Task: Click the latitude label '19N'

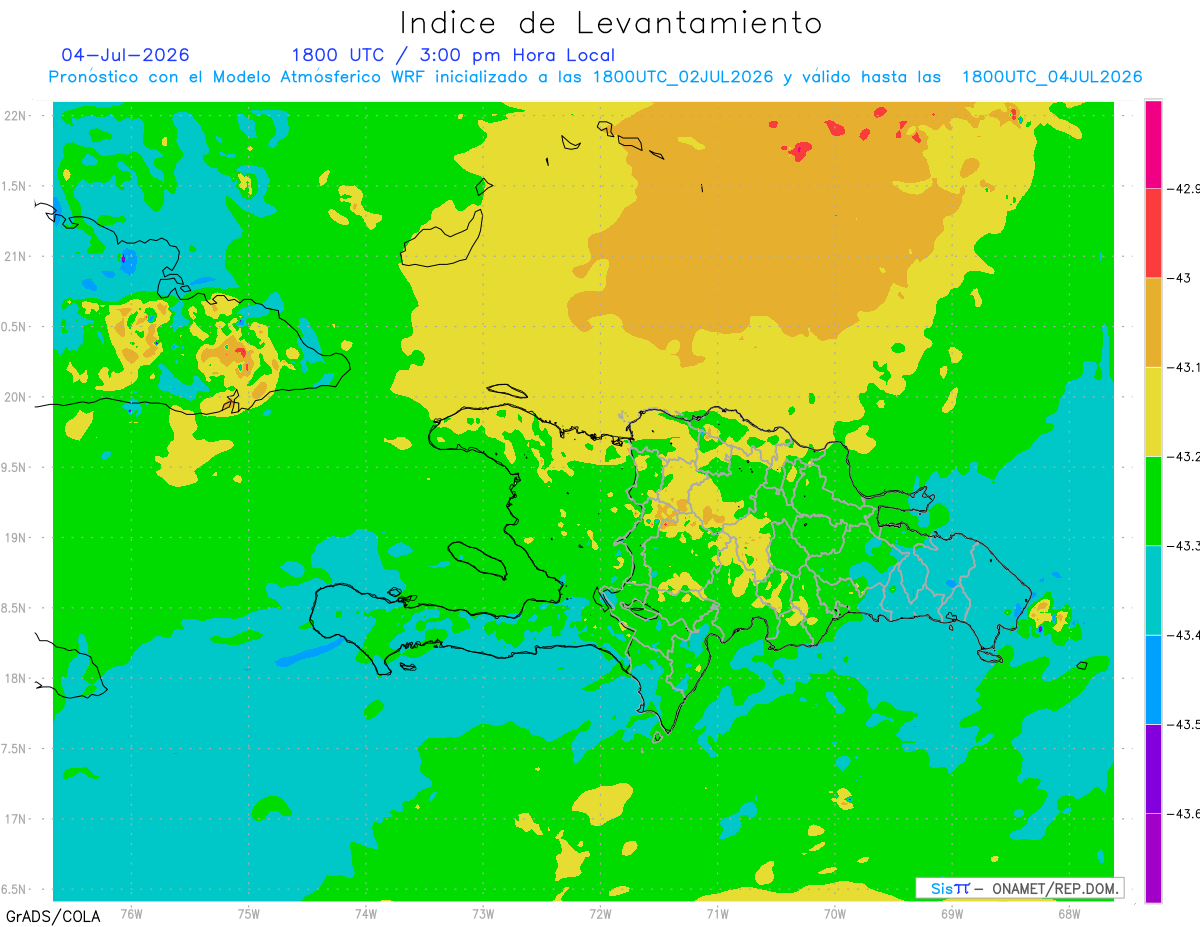Action: tap(17, 538)
